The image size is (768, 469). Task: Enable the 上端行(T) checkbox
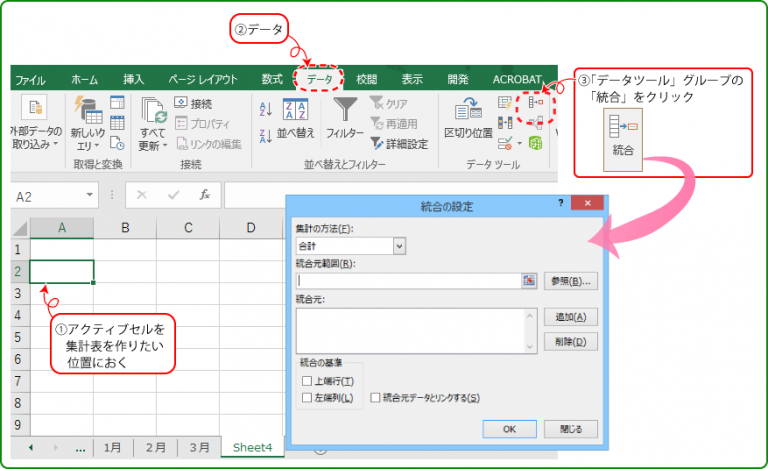(x=307, y=380)
